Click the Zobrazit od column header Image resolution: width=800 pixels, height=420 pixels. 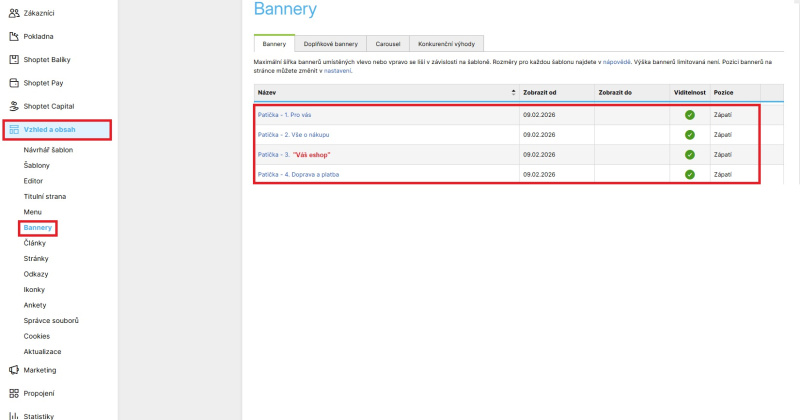(x=540, y=92)
